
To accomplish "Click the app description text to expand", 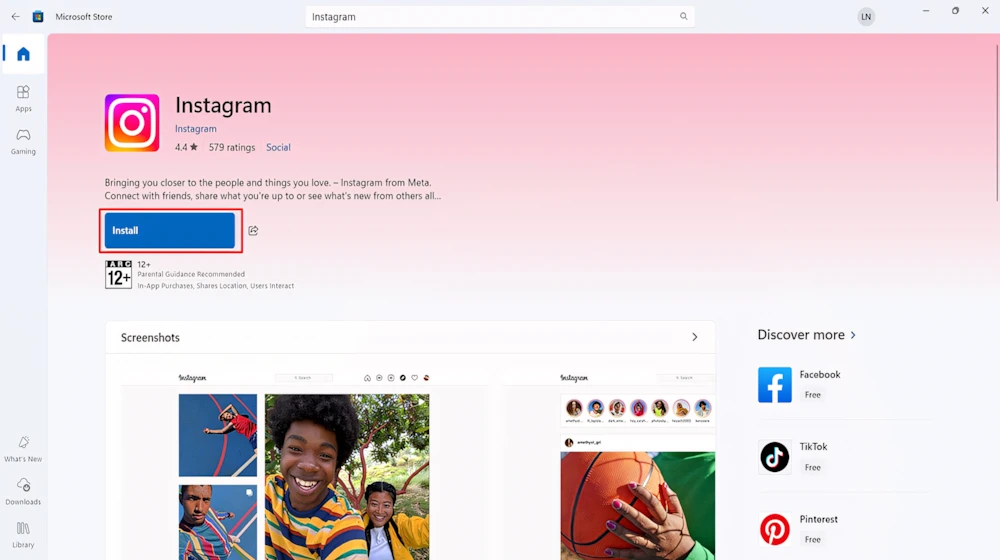I will pyautogui.click(x=273, y=189).
